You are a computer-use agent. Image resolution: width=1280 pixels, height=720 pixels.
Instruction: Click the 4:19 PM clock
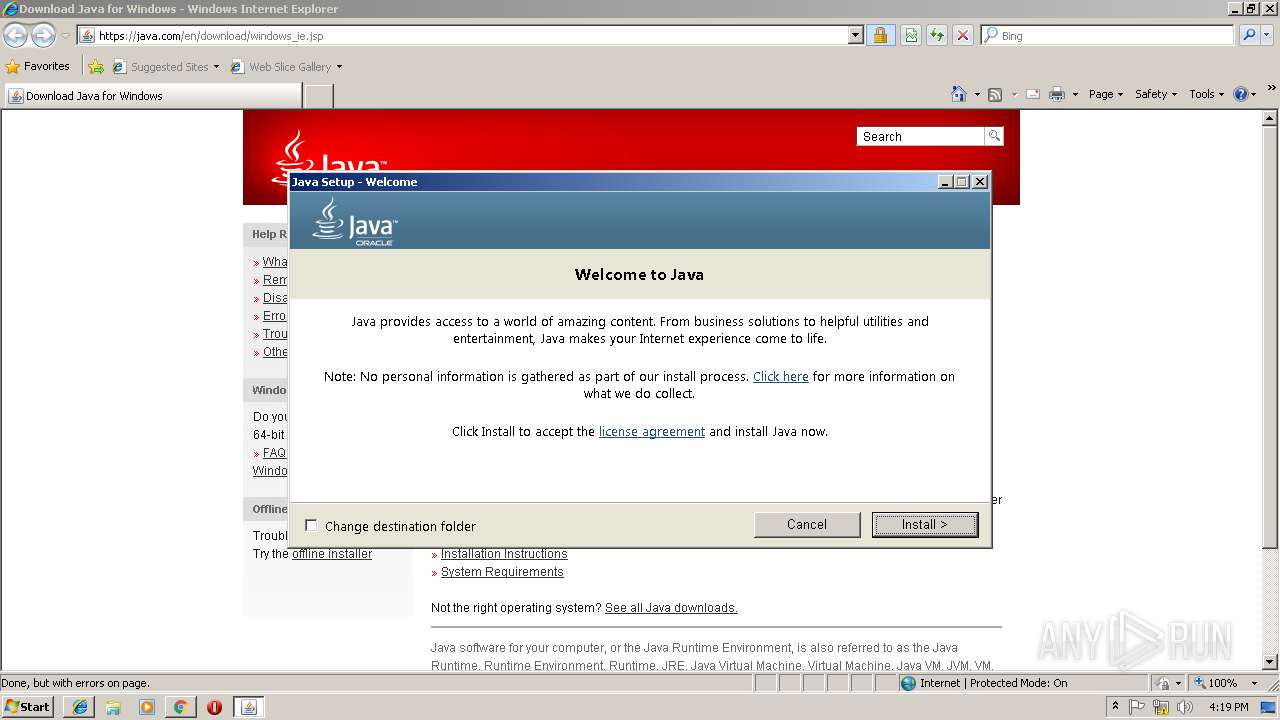point(1229,707)
